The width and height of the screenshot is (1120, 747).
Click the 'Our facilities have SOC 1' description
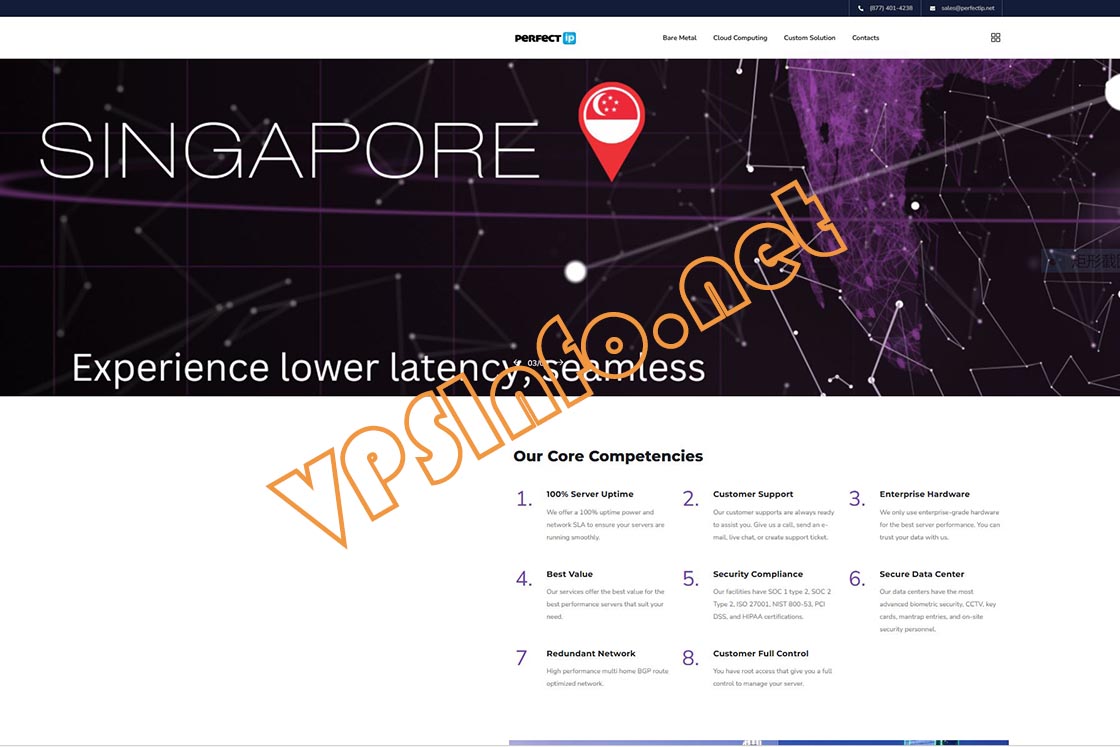click(771, 604)
